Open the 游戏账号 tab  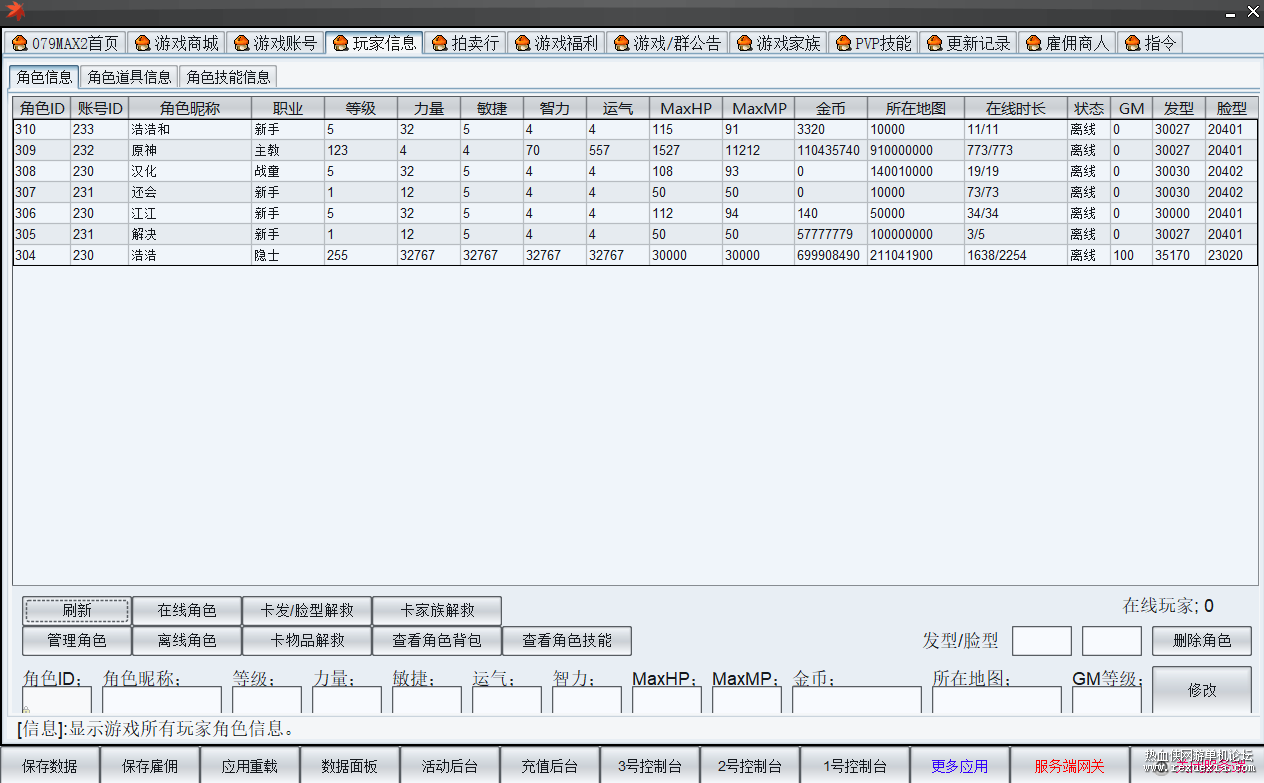click(275, 43)
